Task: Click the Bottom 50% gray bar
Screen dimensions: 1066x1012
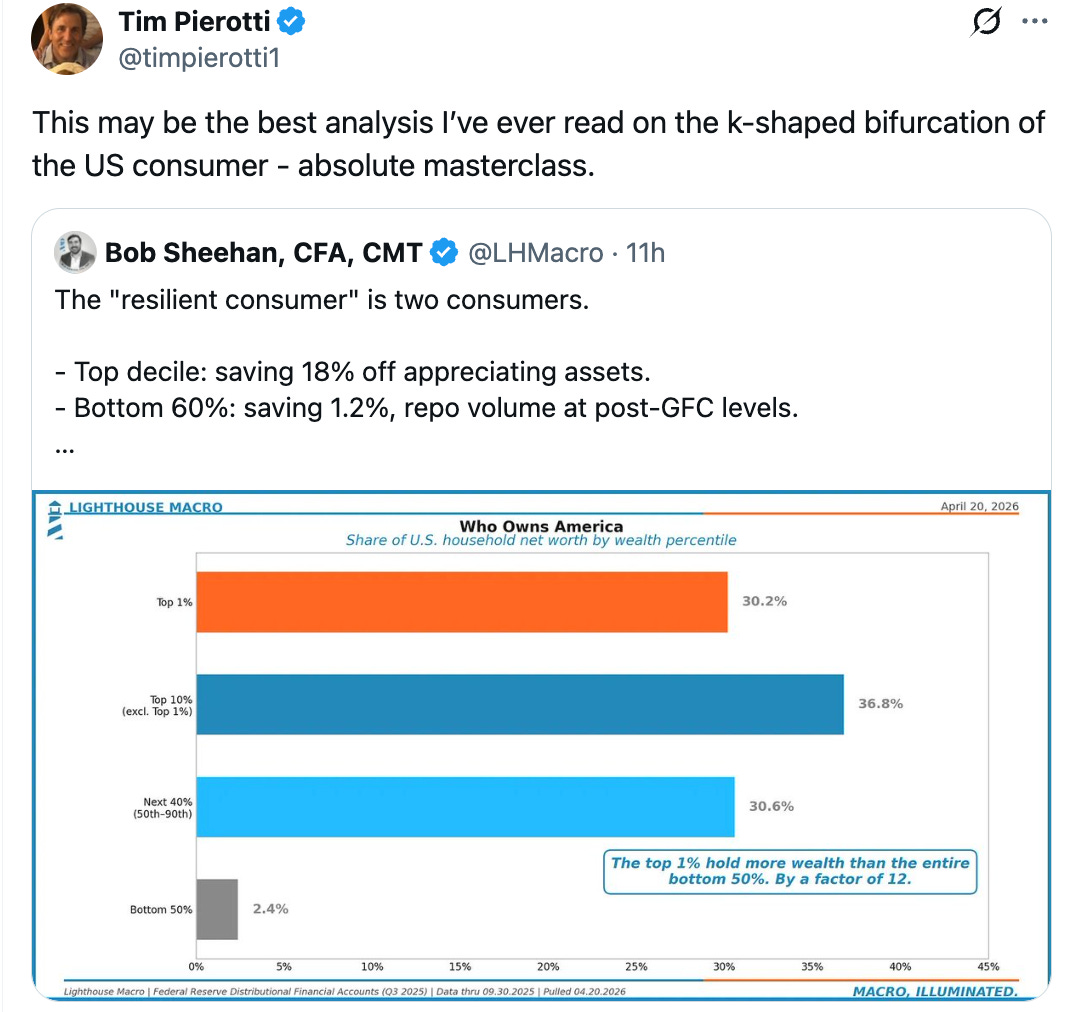Action: [x=216, y=909]
